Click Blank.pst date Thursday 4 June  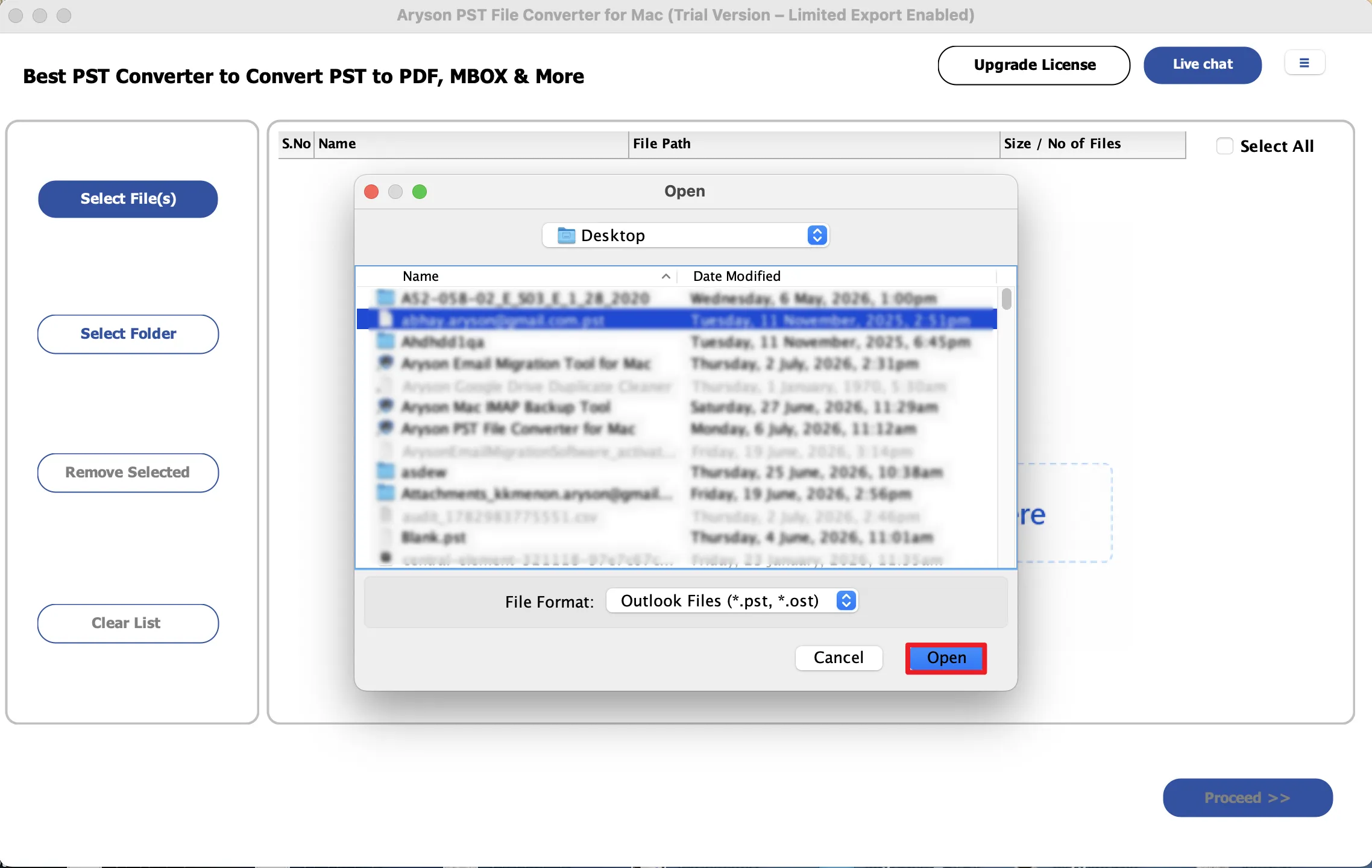click(x=812, y=537)
